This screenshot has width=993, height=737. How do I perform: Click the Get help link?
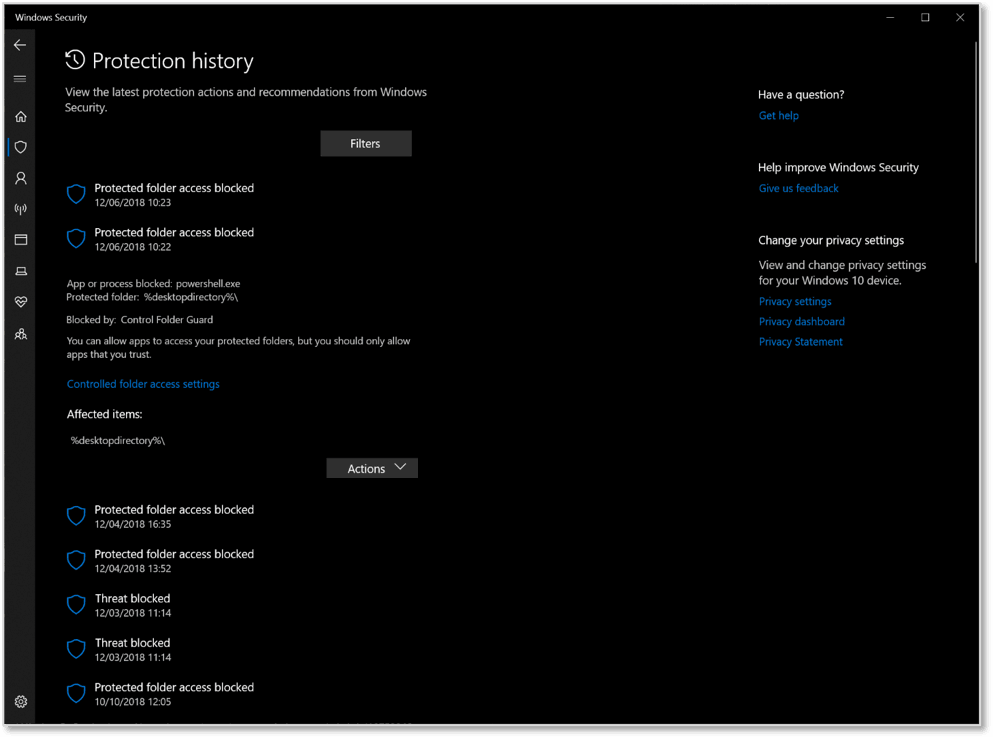pos(778,116)
